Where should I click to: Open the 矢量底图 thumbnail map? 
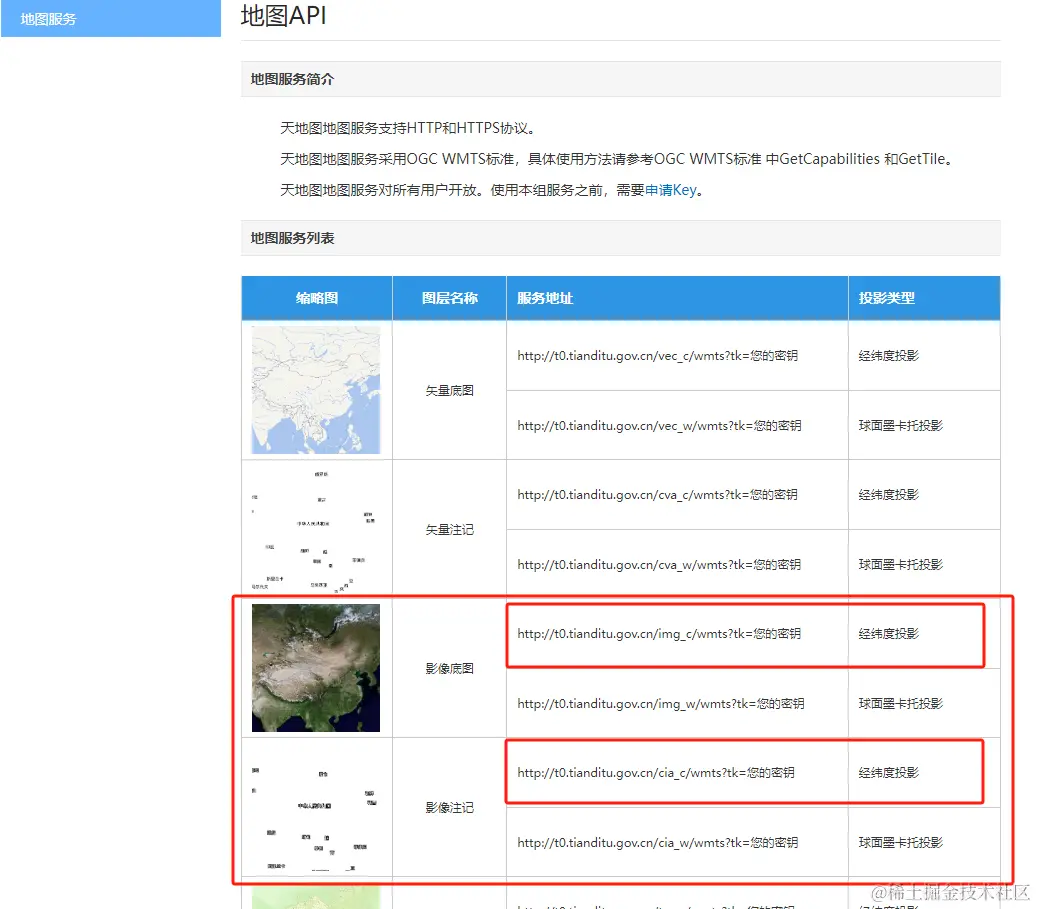315,390
